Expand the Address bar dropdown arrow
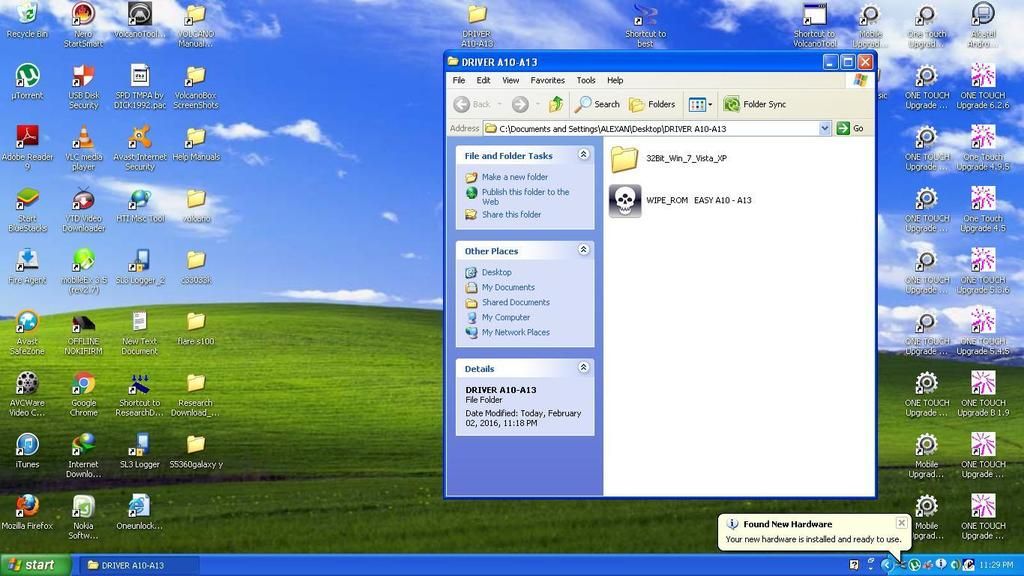Viewport: 1024px width, 576px height. click(825, 128)
